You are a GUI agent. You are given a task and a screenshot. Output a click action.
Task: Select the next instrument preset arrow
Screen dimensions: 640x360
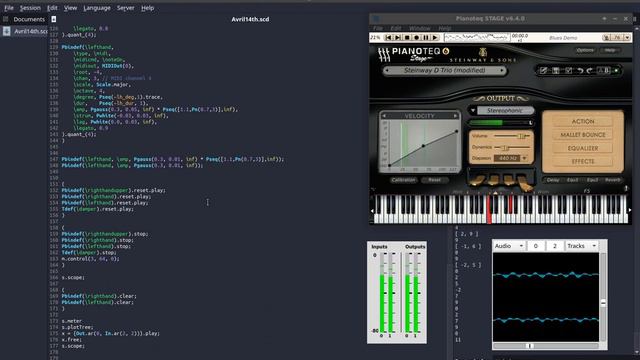pos(502,71)
